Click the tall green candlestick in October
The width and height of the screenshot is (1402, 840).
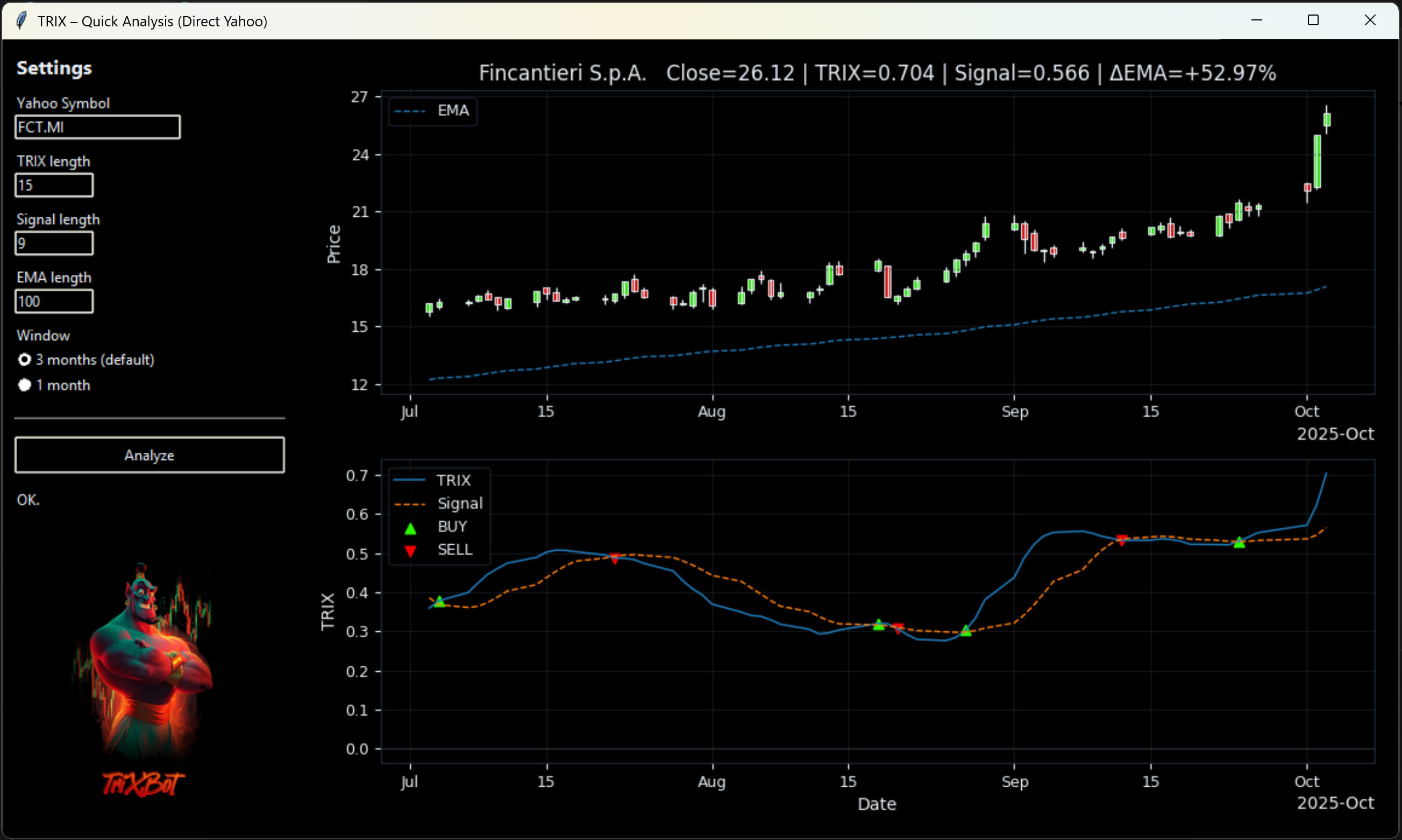1317,161
